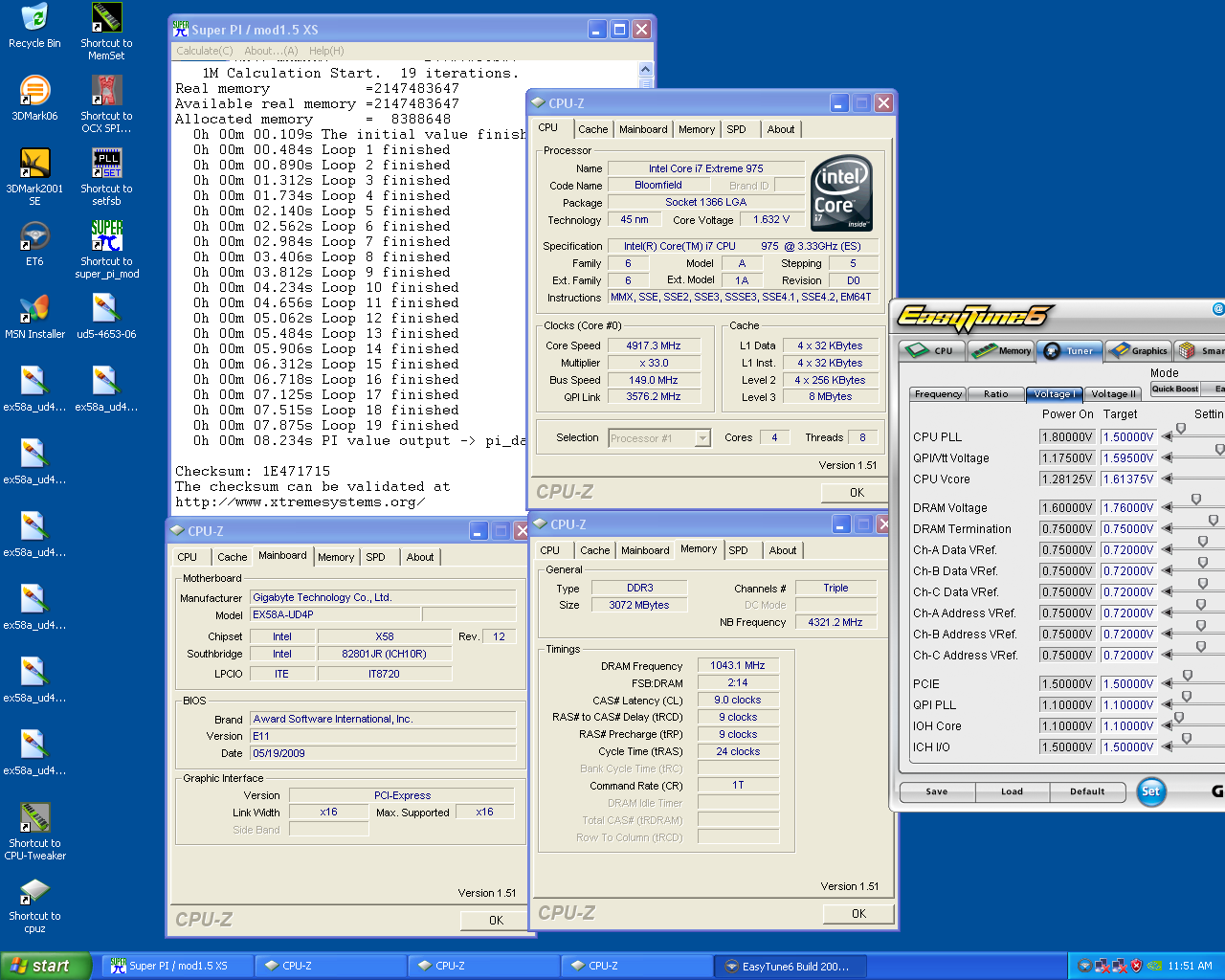
Task: Open EasyTune6 Graphics tab
Action: 1138,350
